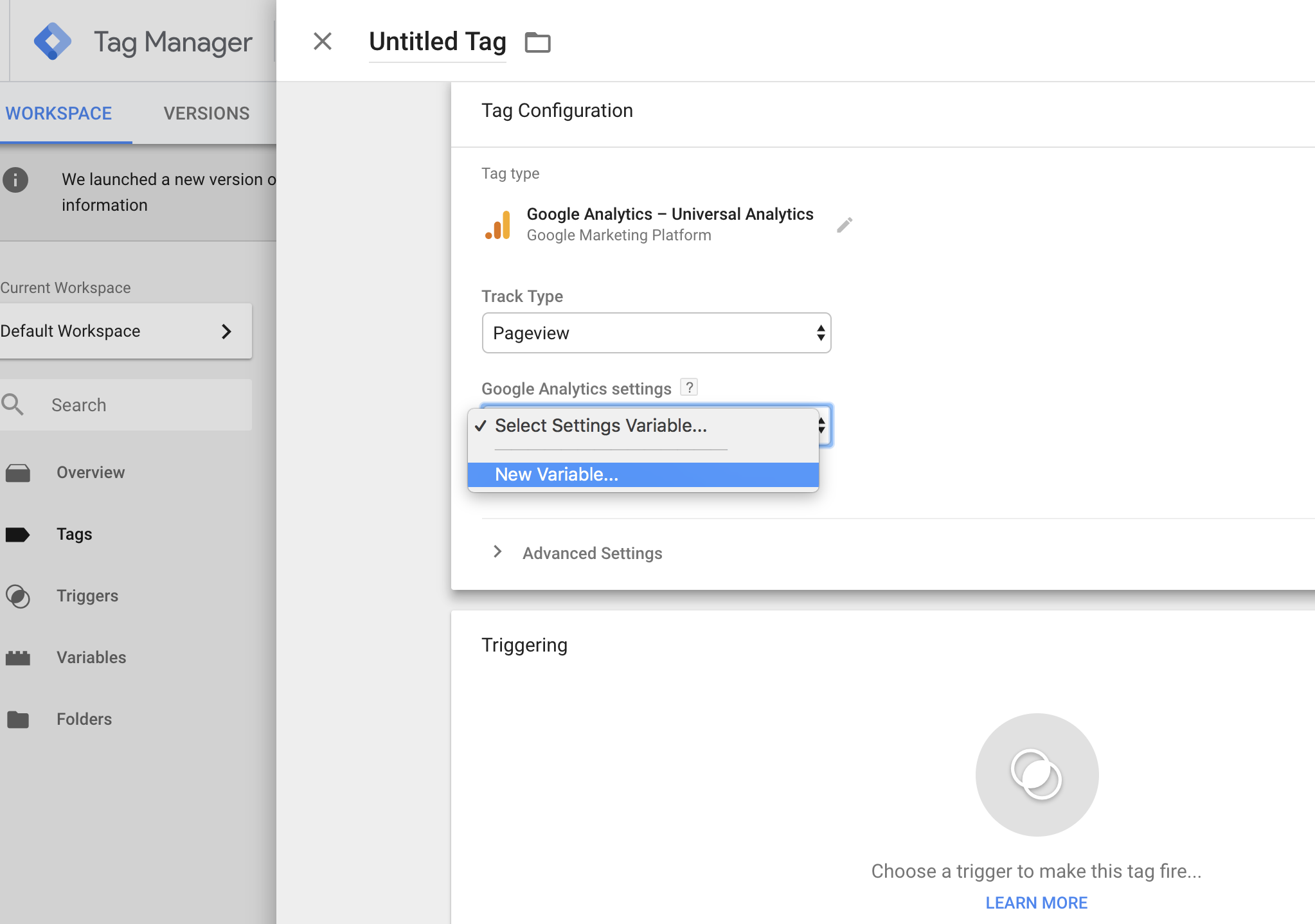Click the sidebar Search field
This screenshot has width=1315, height=924.
(x=126, y=405)
